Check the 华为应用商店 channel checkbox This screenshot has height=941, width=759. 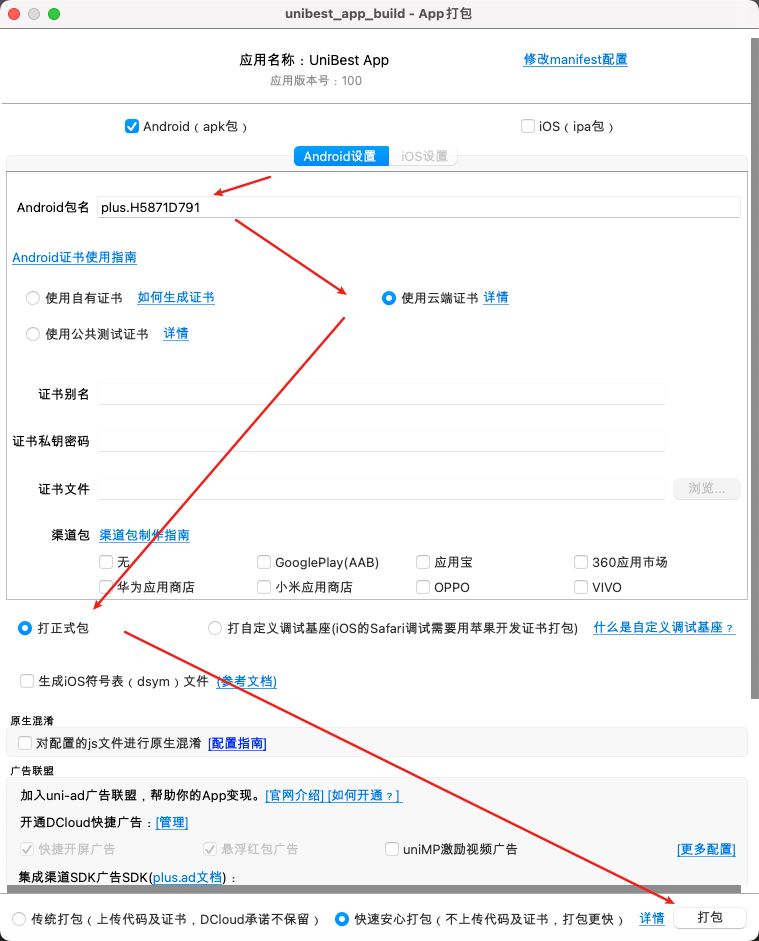pos(106,586)
